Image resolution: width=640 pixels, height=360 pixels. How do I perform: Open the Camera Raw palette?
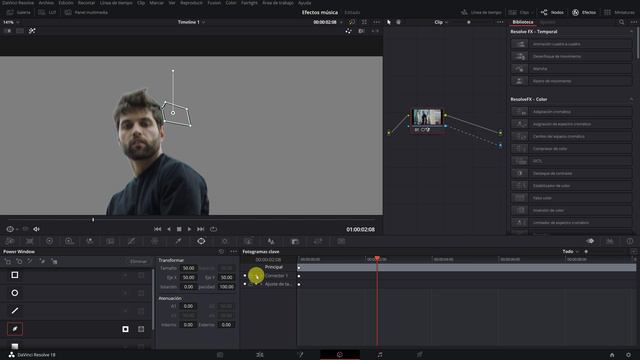10,241
